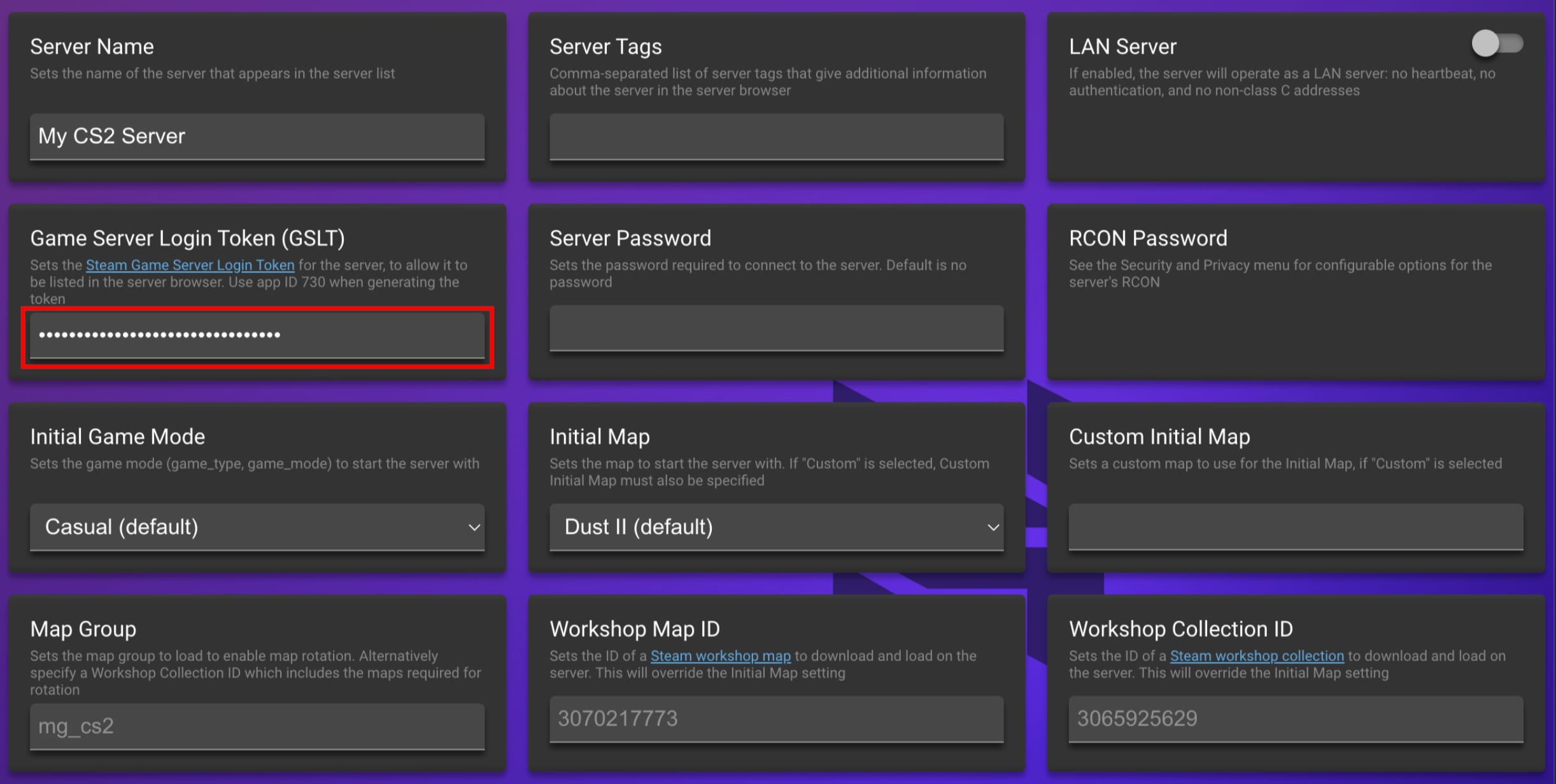
Task: Click the Initial Map card title
Action: (x=599, y=437)
